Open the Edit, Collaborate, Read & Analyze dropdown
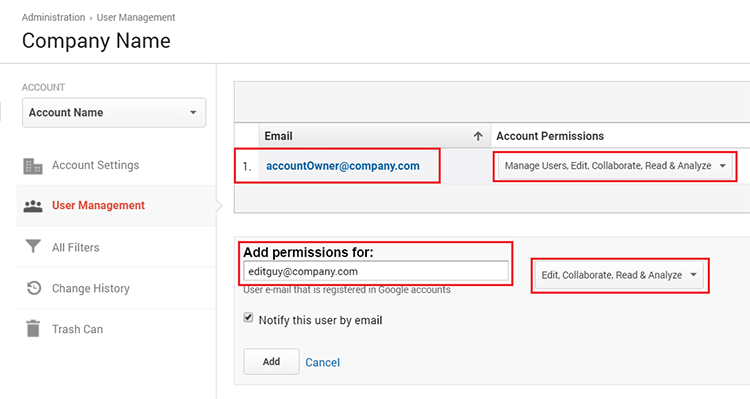The width and height of the screenshot is (750, 399). click(x=619, y=275)
